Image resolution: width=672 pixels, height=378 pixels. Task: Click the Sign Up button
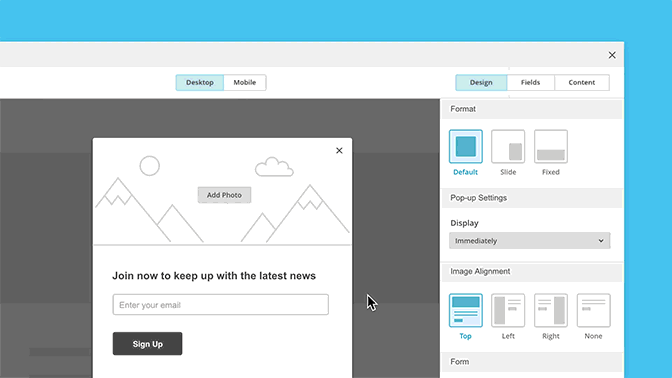pyautogui.click(x=147, y=344)
